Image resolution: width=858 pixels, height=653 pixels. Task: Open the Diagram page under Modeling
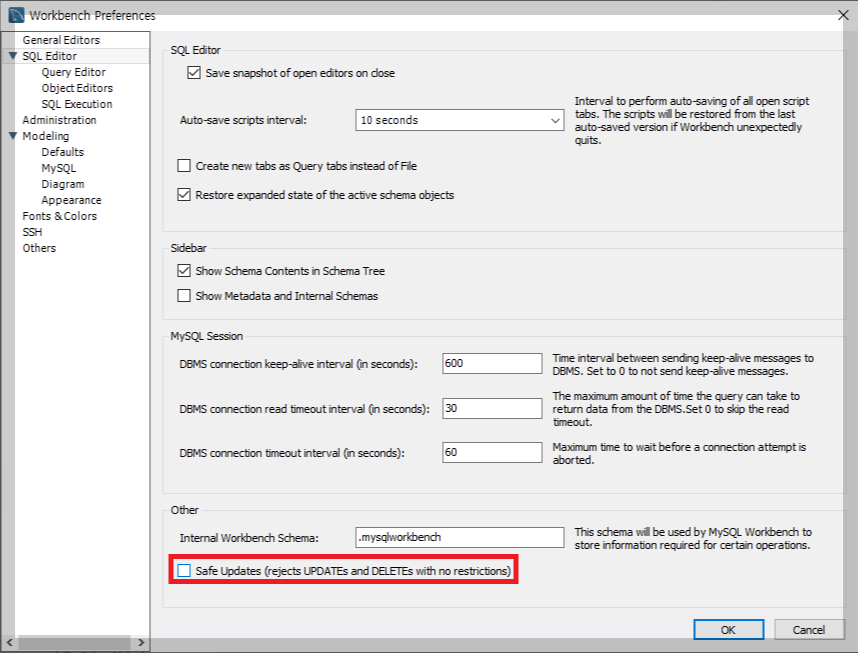click(x=63, y=184)
